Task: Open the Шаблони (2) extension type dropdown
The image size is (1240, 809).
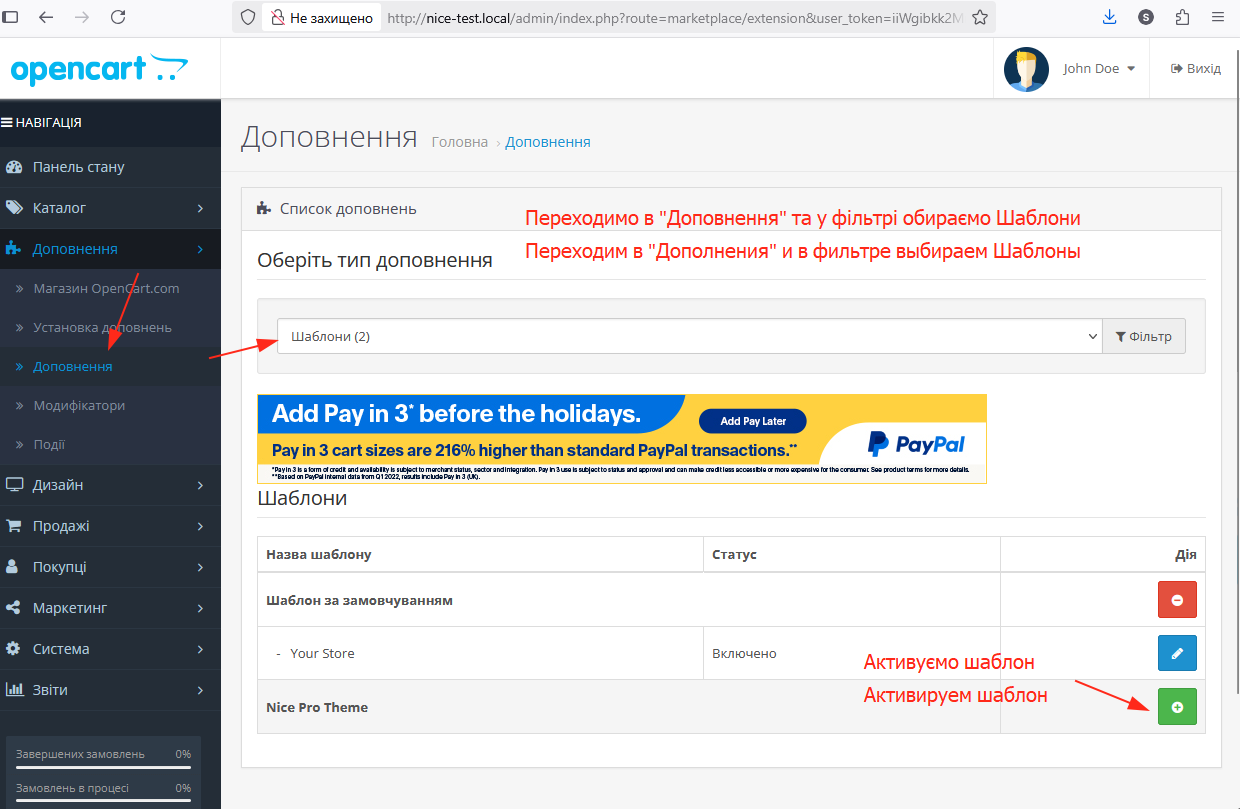Action: tap(690, 336)
